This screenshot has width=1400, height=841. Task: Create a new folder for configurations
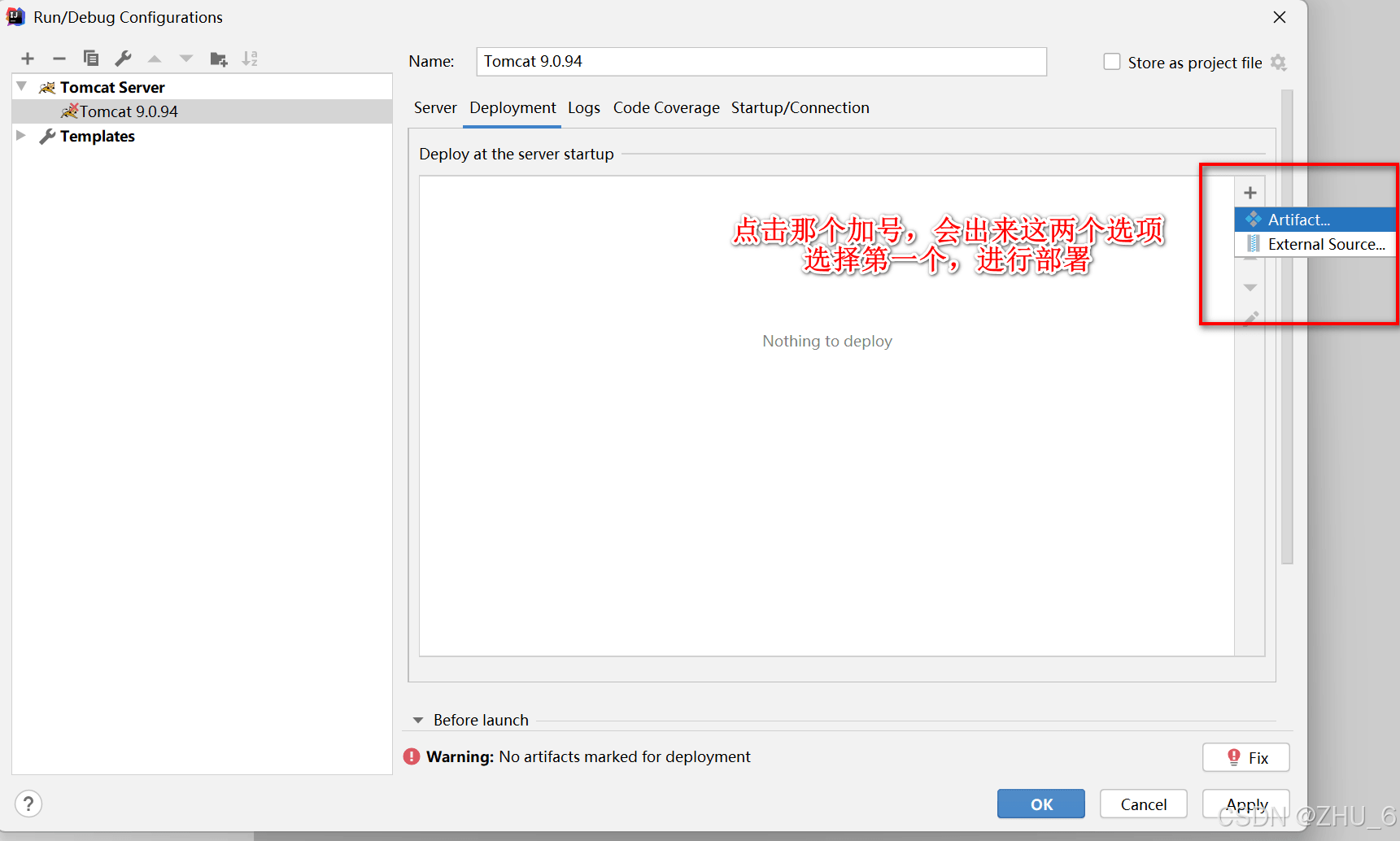pyautogui.click(x=219, y=59)
